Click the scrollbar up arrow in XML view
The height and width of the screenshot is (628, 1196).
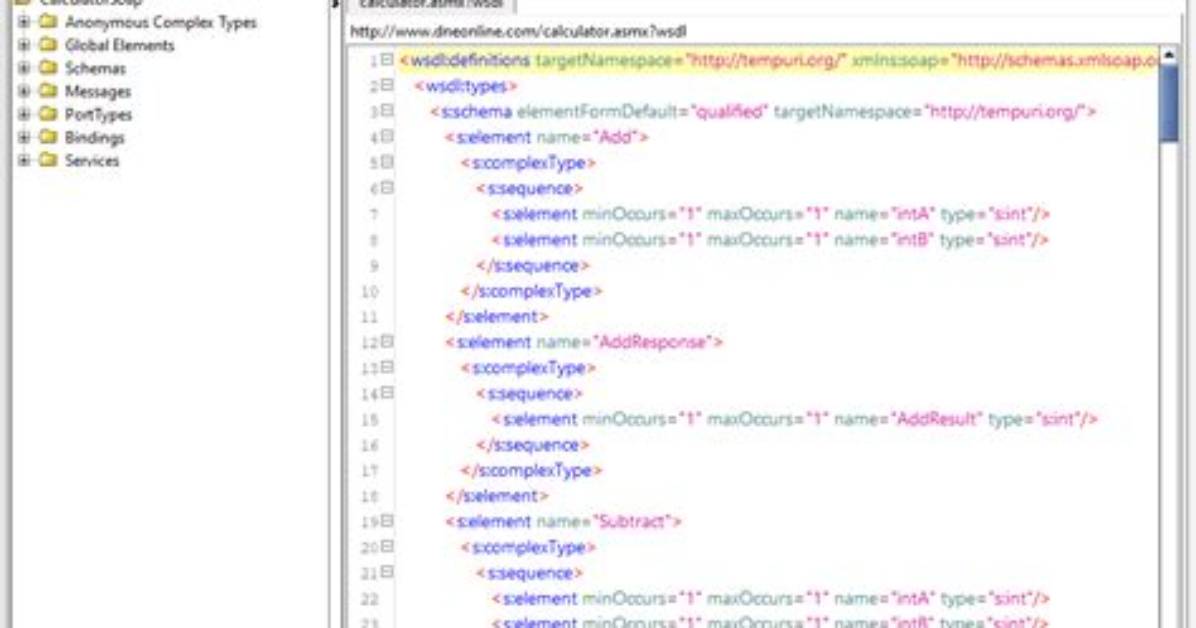point(1169,55)
